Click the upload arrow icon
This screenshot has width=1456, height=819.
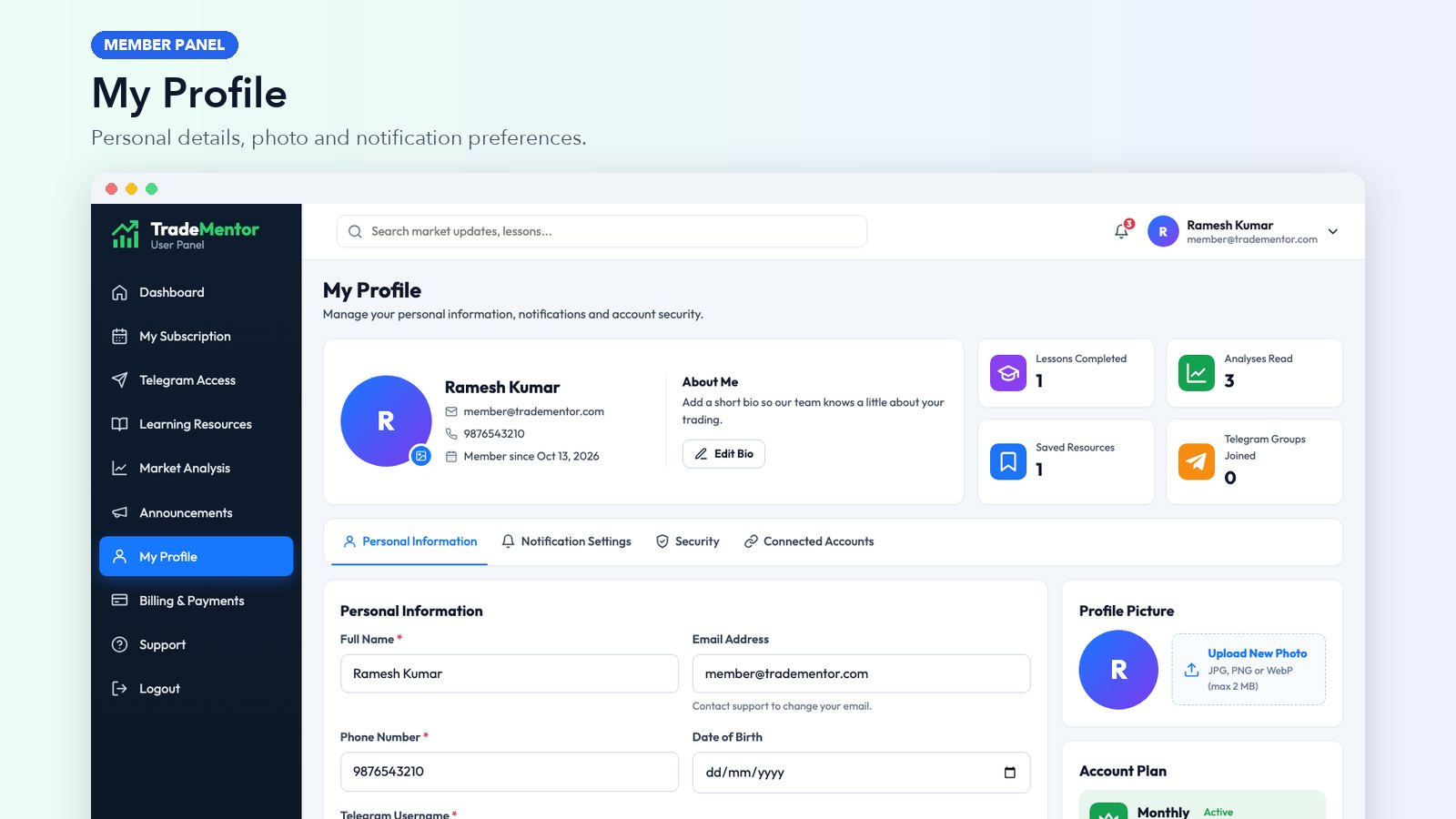coord(1191,670)
